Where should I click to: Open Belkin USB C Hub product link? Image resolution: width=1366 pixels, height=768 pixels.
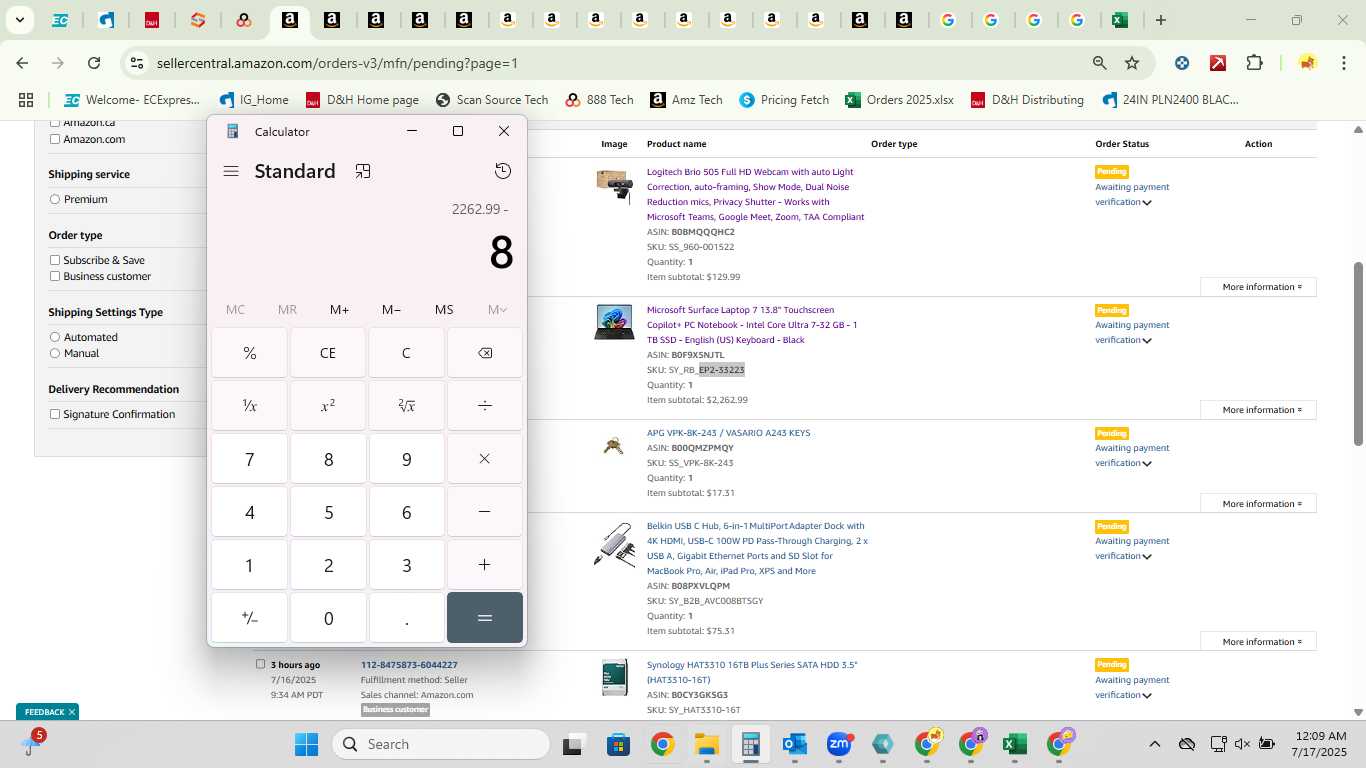pyautogui.click(x=757, y=548)
